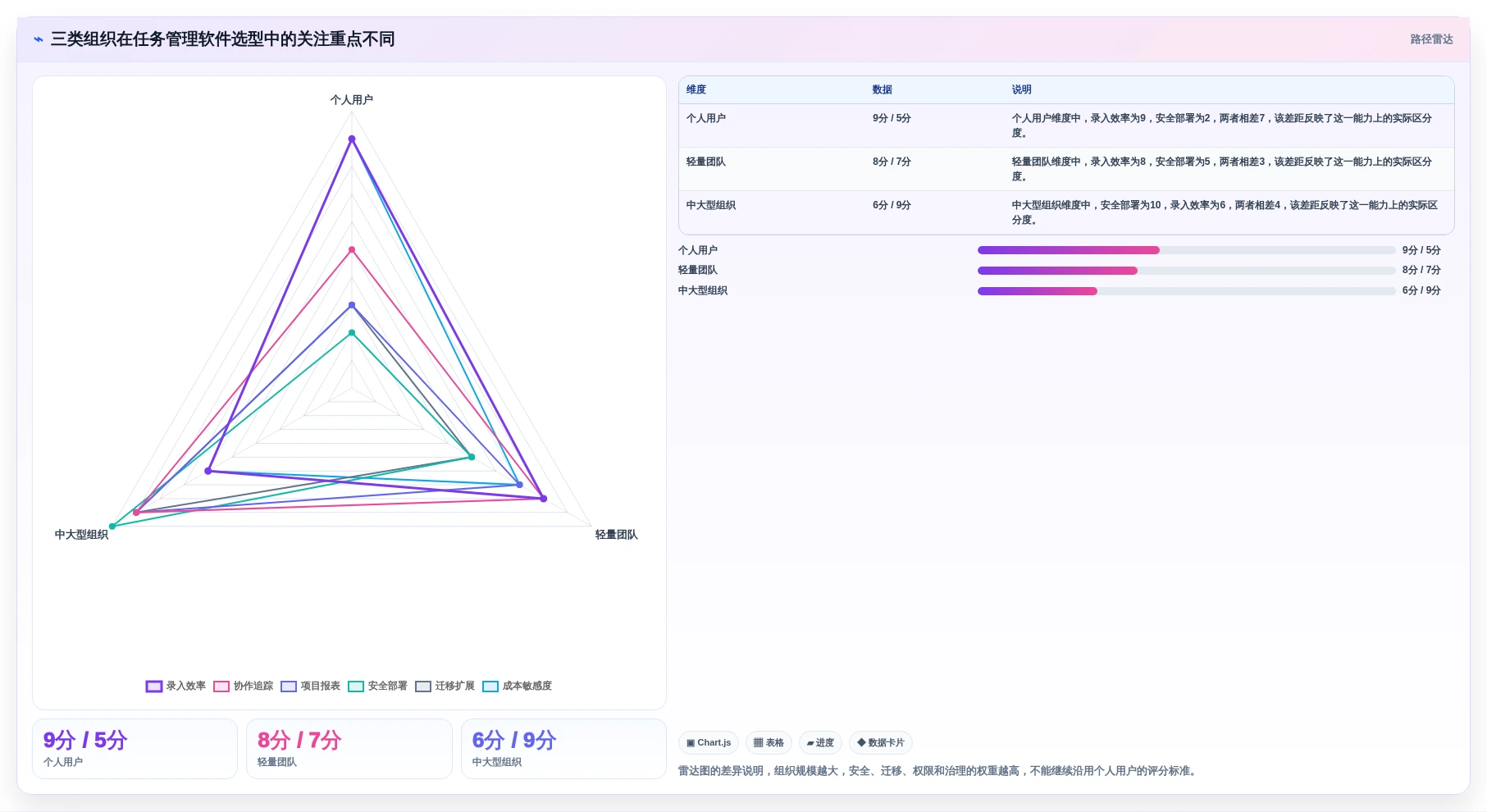Click the 轻量团队 radar axis label
The width and height of the screenshot is (1487, 812).
coord(617,535)
